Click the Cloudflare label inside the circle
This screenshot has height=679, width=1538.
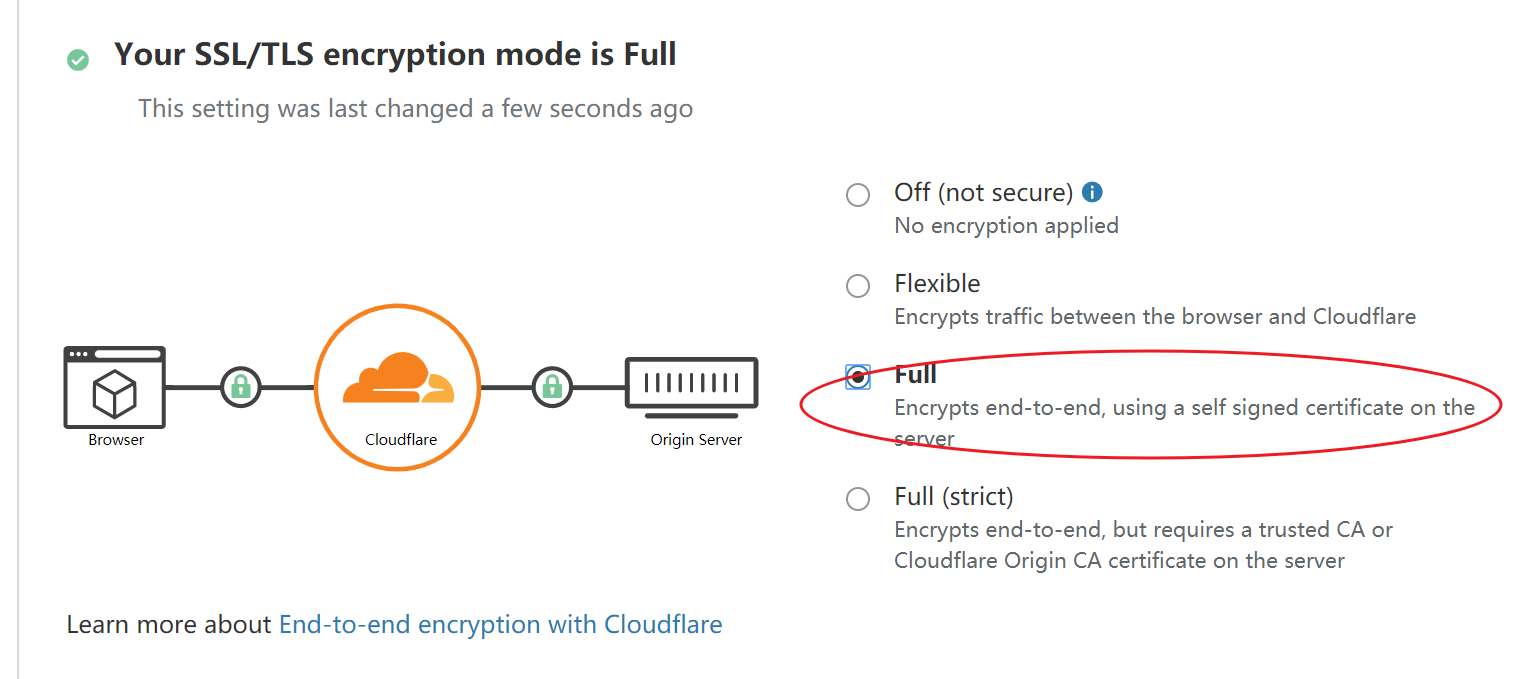point(401,440)
